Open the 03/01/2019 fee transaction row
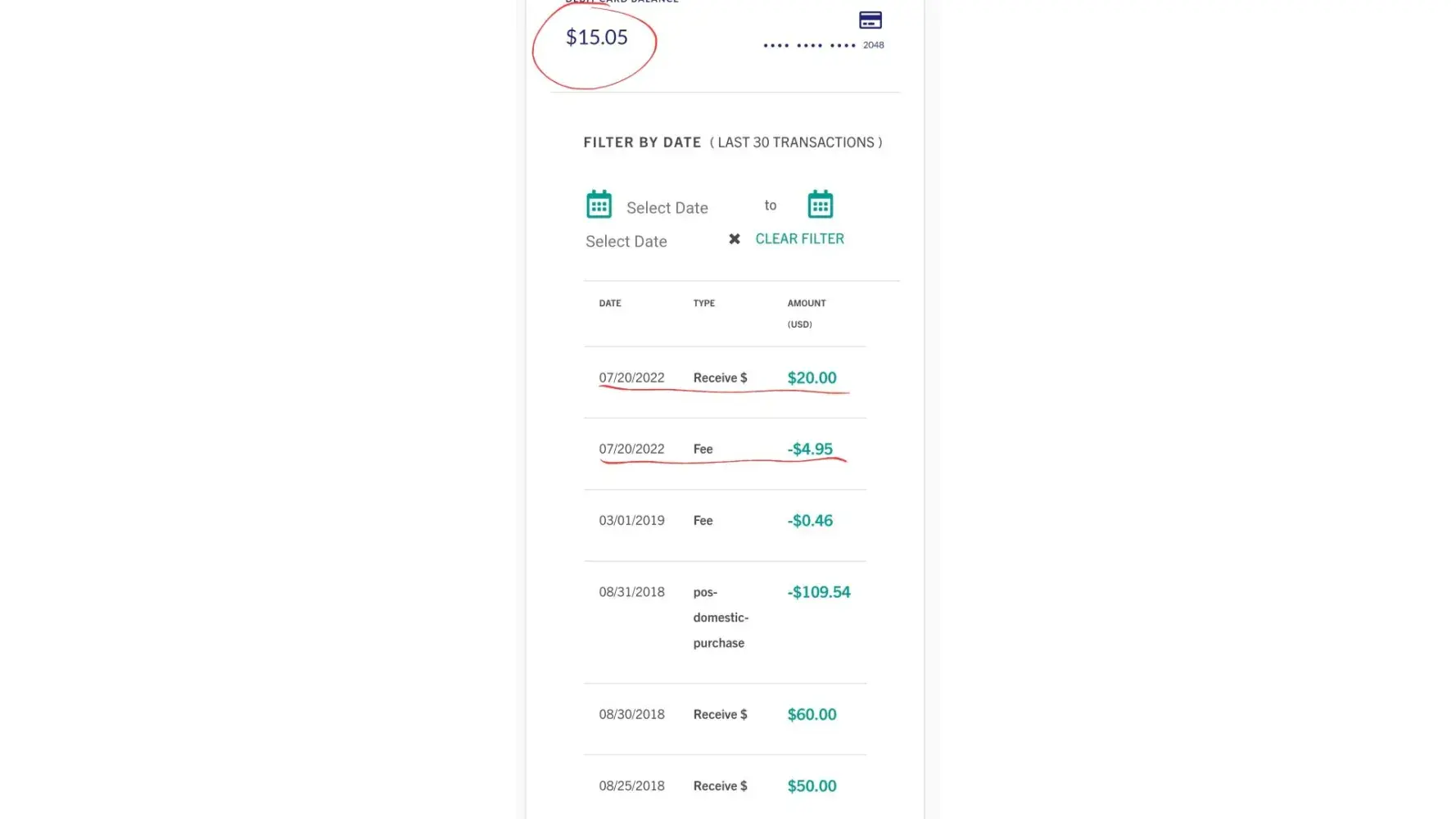Image resolution: width=1456 pixels, height=819 pixels. tap(724, 521)
